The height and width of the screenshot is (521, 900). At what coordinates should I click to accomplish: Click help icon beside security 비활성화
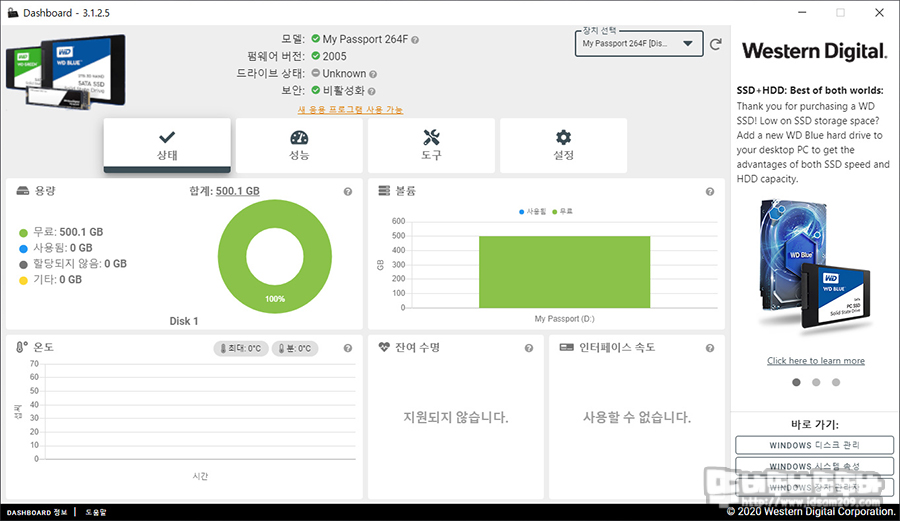coord(371,91)
